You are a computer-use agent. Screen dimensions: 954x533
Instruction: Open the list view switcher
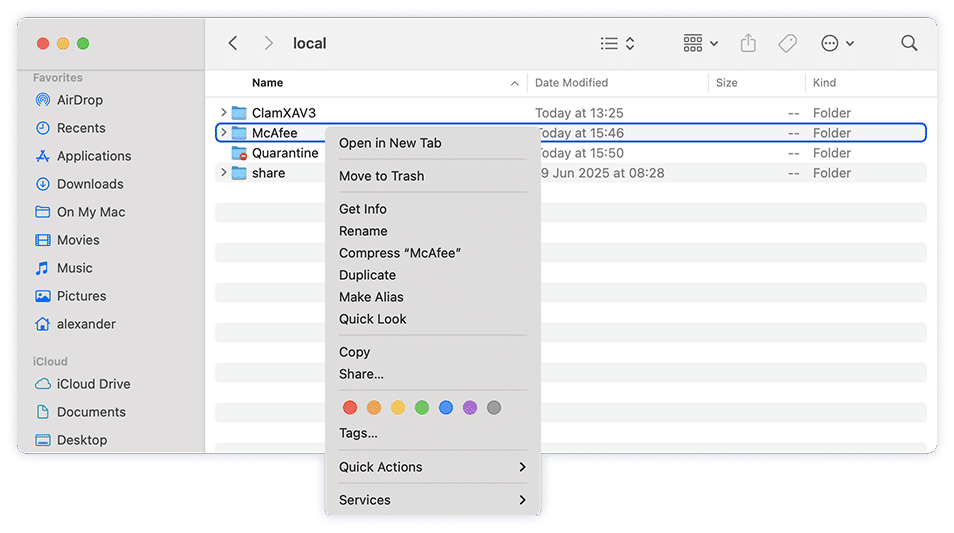618,43
